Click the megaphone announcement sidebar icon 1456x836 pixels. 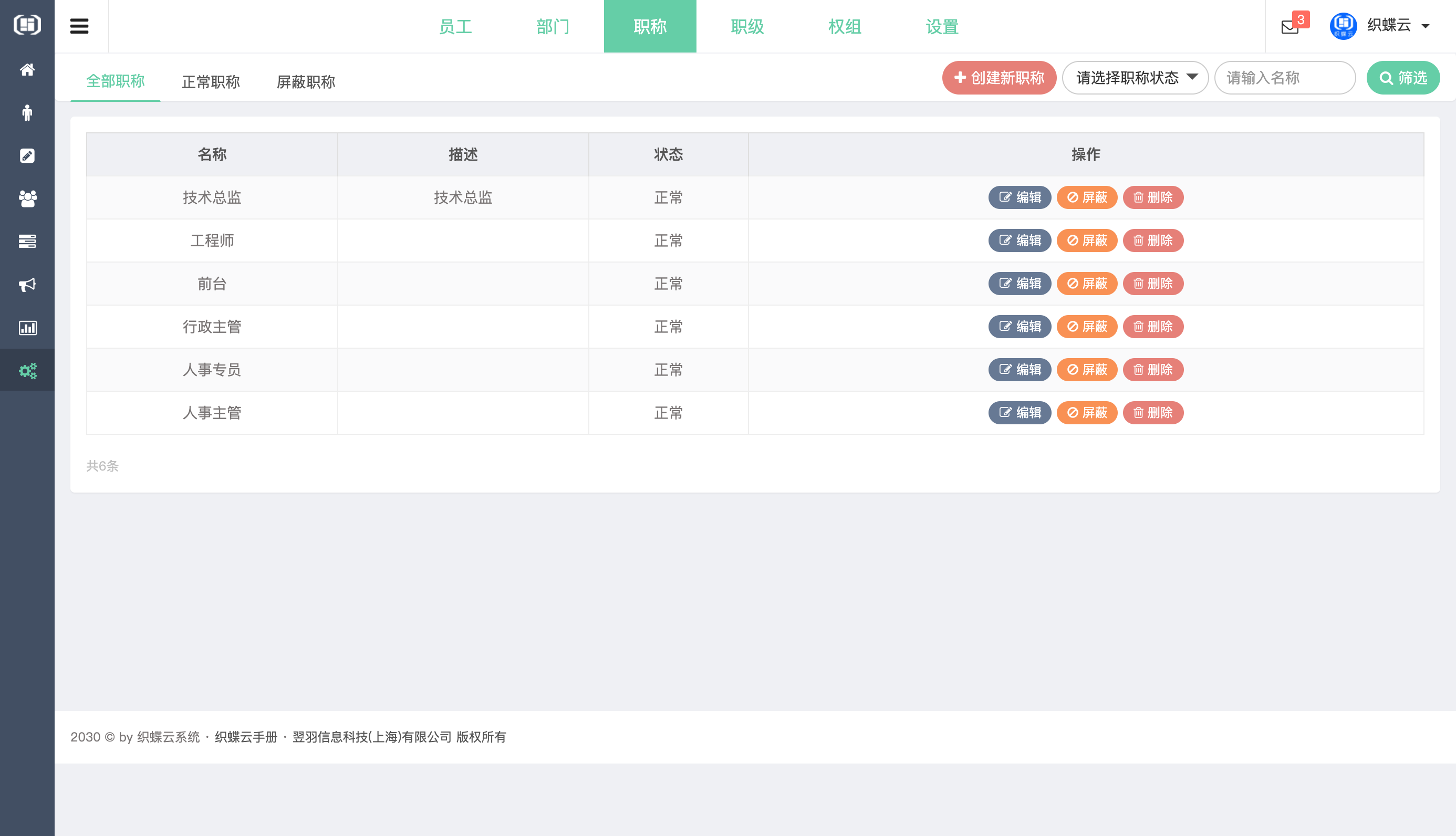(x=27, y=285)
